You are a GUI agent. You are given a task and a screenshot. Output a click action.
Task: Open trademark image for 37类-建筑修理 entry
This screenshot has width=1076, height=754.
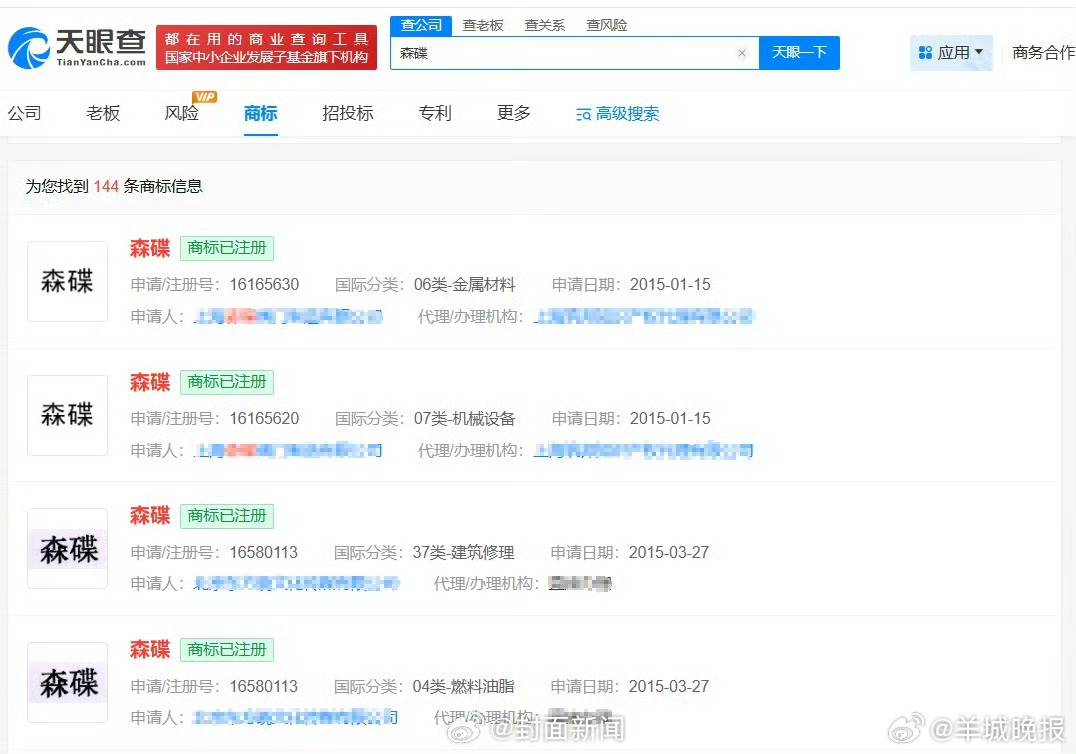(x=67, y=549)
